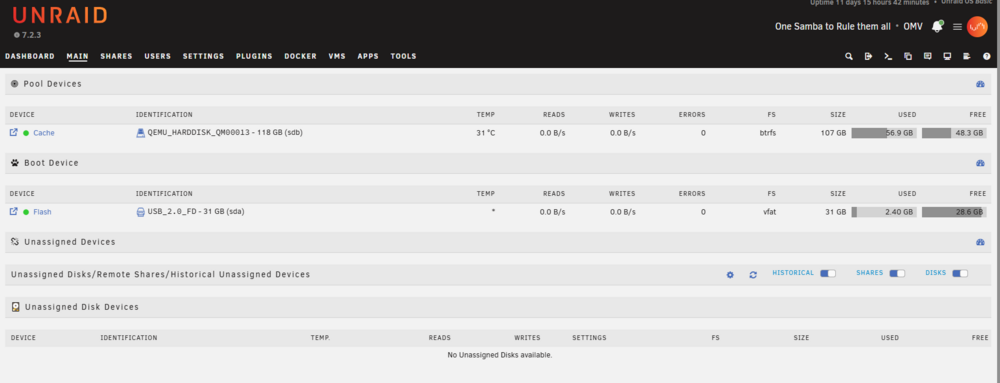Screen dimensions: 1000x383
Task: Open the hamburger menu in header
Action: coord(957,27)
